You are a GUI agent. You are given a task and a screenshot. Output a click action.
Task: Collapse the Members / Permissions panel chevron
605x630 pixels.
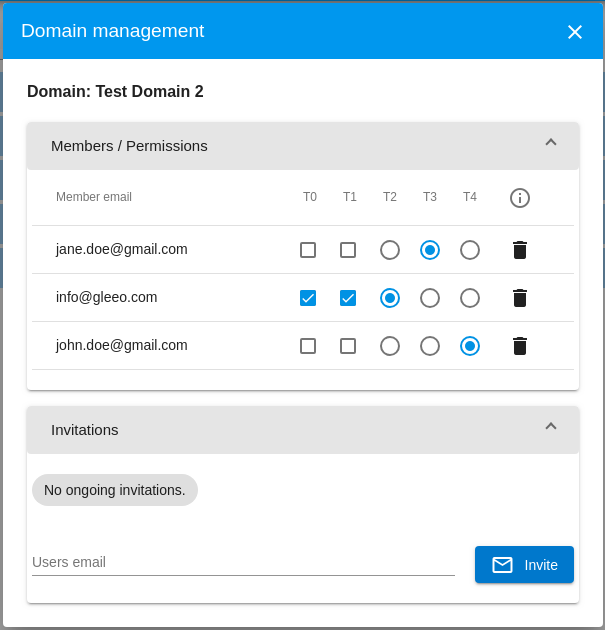[x=551, y=142]
